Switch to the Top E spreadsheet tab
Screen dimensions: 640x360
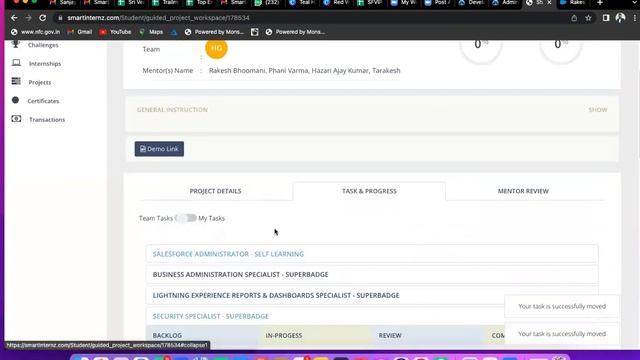pyautogui.click(x=199, y=3)
